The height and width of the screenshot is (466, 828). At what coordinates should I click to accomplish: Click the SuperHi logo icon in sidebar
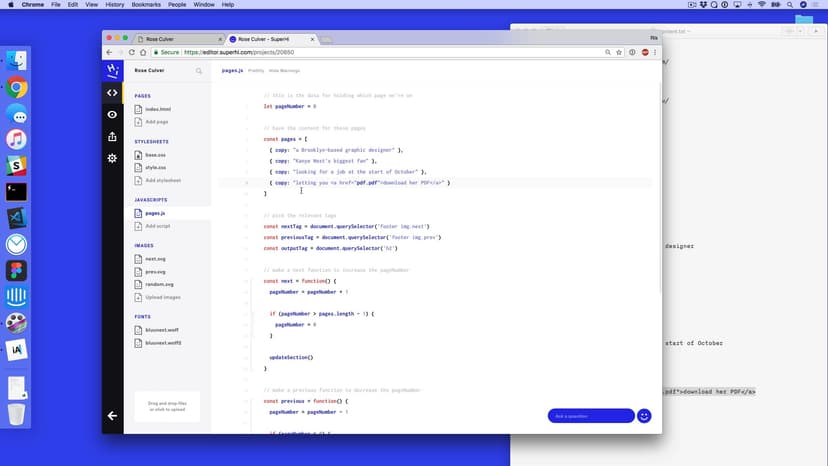[x=112, y=70]
